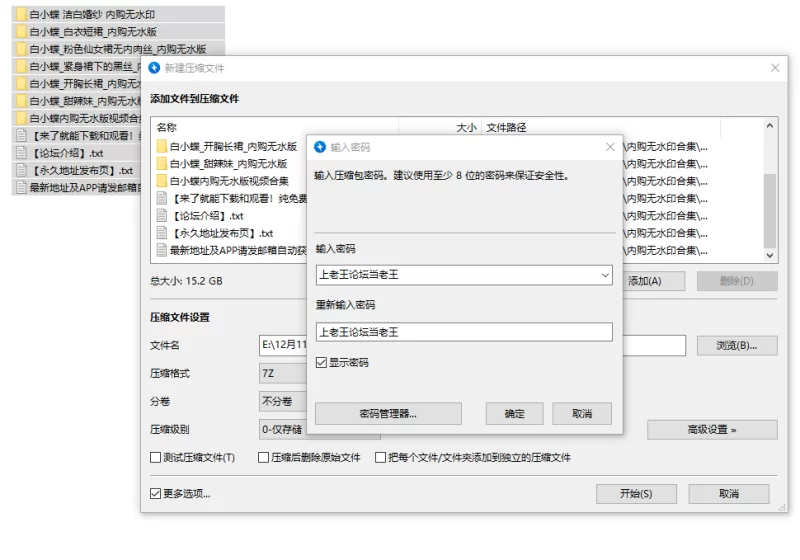The image size is (800, 560).
Task: Click folder icon of 白小蝶_开胸长裙_内购无水版 in the archive list
Action: pos(162,146)
